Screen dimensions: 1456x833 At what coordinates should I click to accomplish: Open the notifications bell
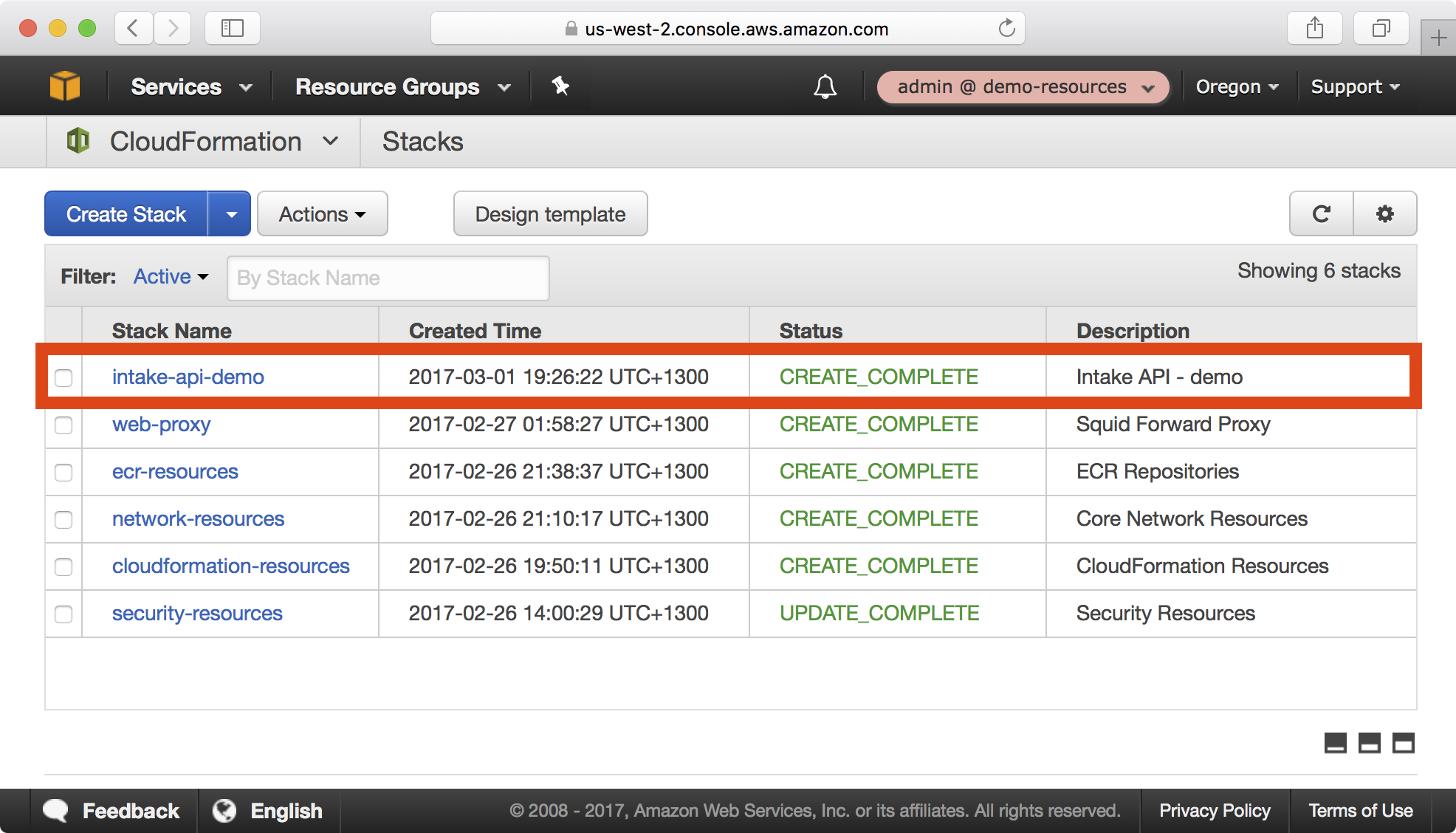825,87
